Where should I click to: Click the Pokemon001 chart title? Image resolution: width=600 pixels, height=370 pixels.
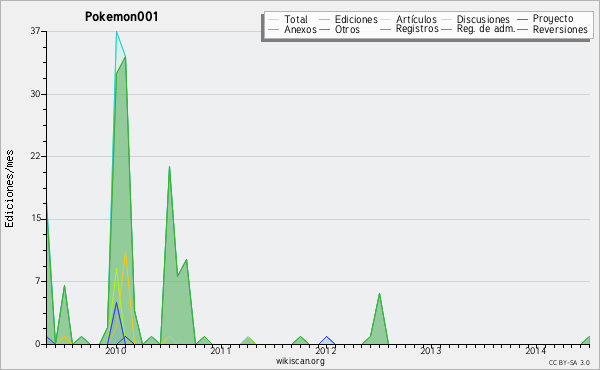pyautogui.click(x=121, y=17)
